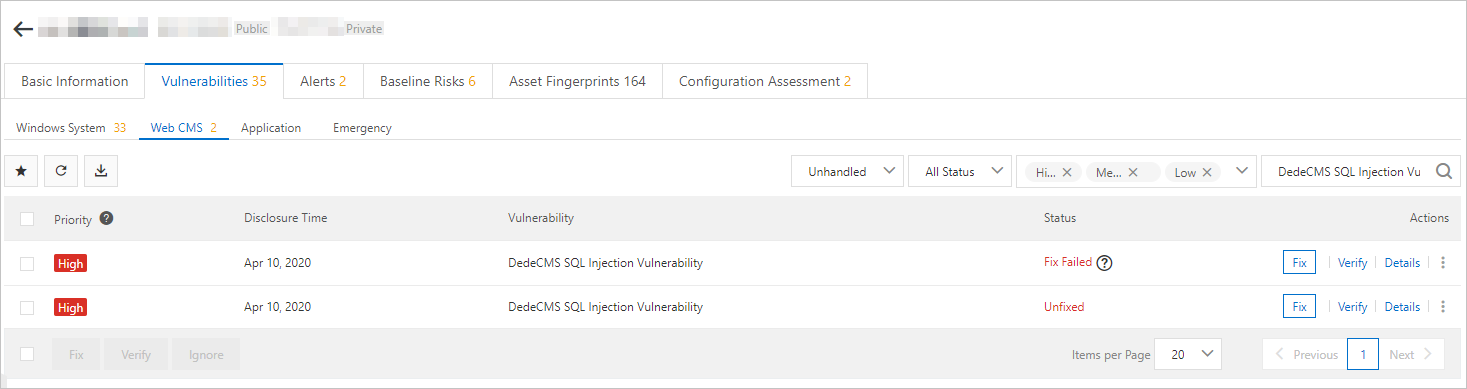This screenshot has width=1467, height=389.
Task: Check the Fix Failed vulnerability row checkbox
Action: pyautogui.click(x=27, y=263)
